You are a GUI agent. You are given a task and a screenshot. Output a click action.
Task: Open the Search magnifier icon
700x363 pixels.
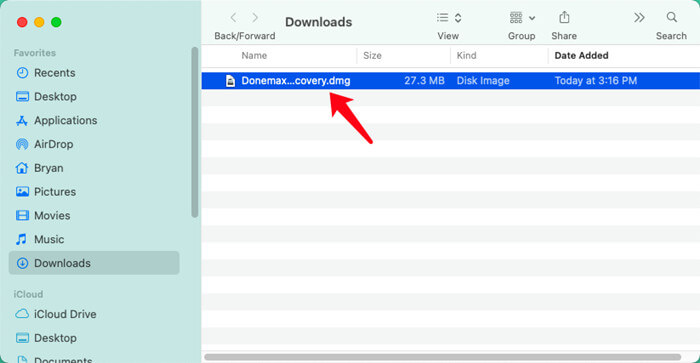point(671,17)
